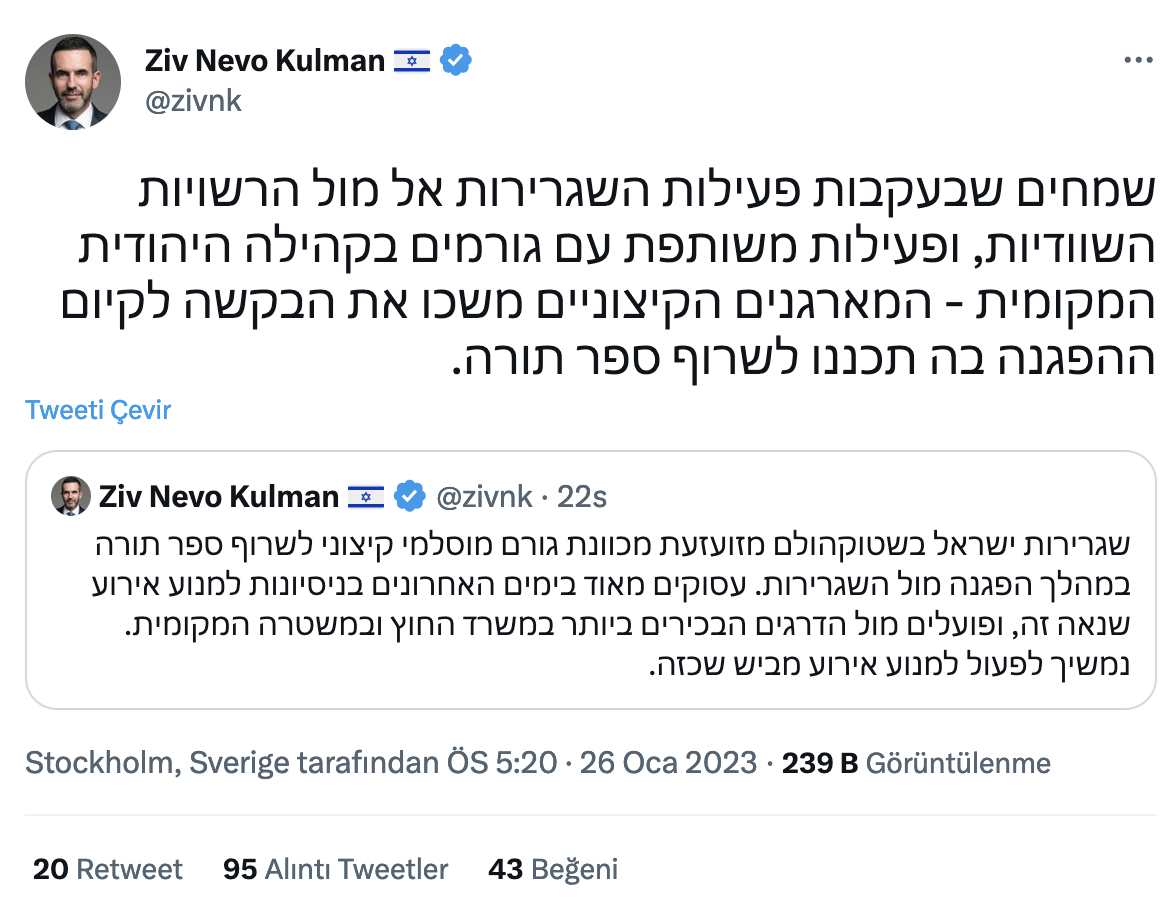Click the author name in the quoted tweet
The height and width of the screenshot is (910, 1172).
[x=219, y=496]
